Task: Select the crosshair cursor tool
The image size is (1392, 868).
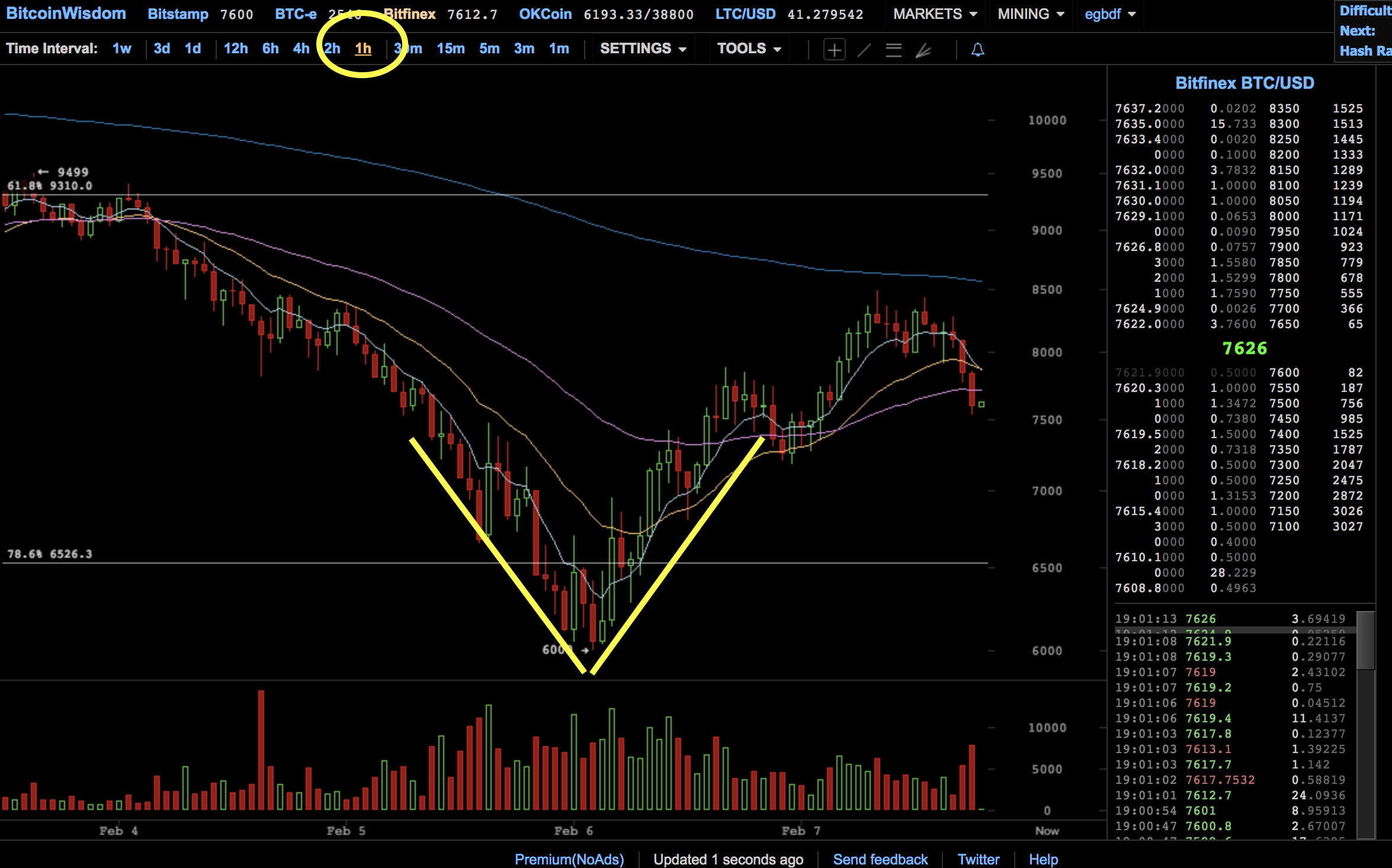Action: (834, 50)
